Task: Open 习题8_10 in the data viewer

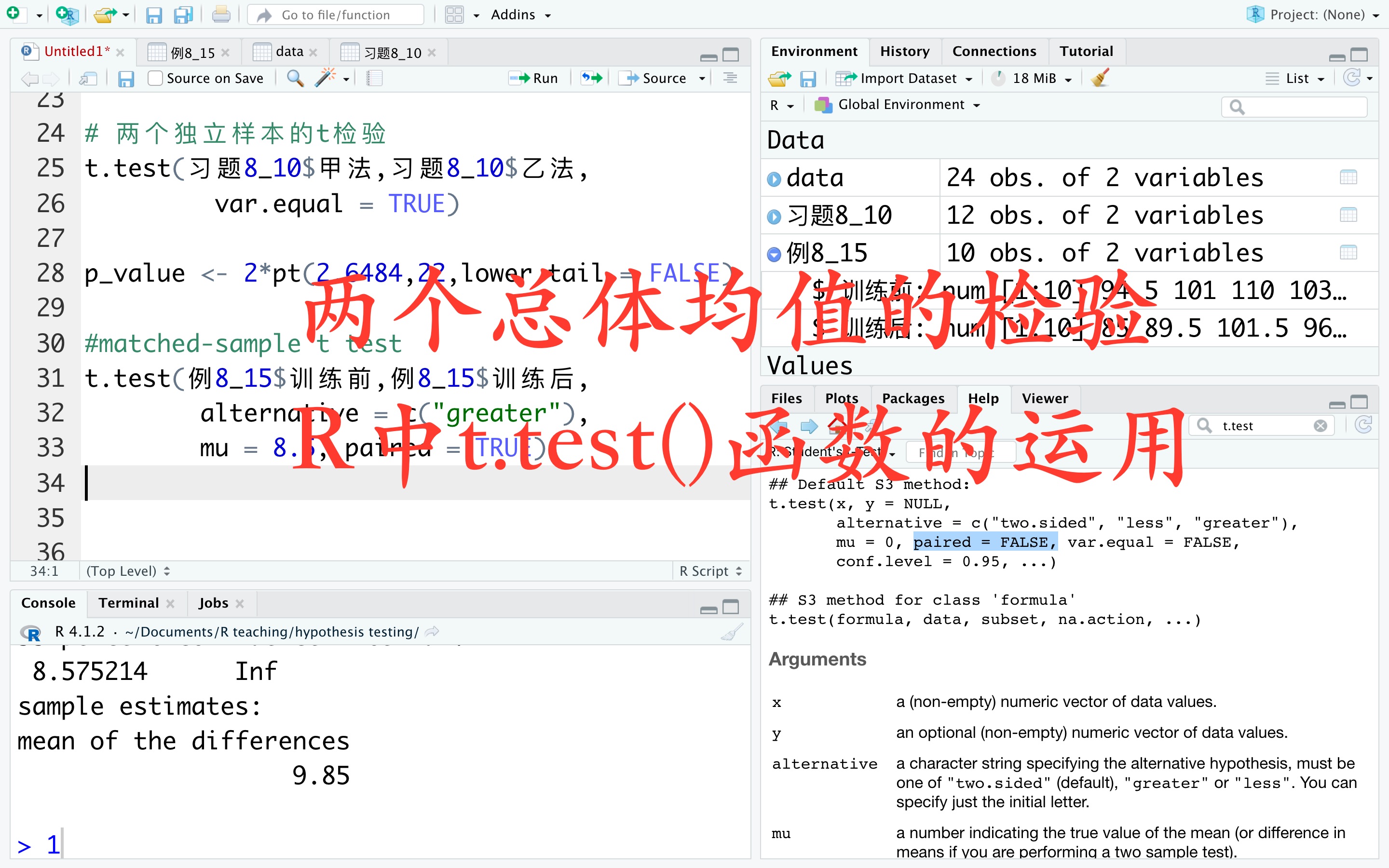Action: [x=1349, y=215]
